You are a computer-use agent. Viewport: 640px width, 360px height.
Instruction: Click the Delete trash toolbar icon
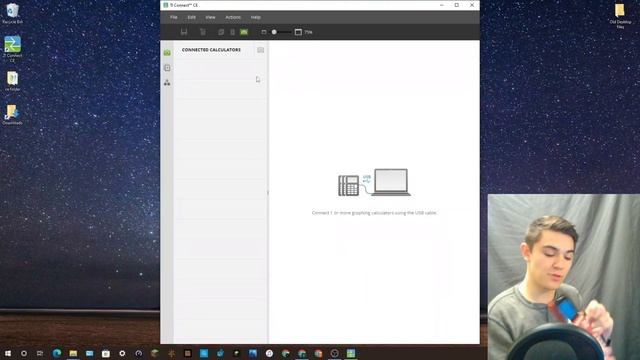point(203,32)
